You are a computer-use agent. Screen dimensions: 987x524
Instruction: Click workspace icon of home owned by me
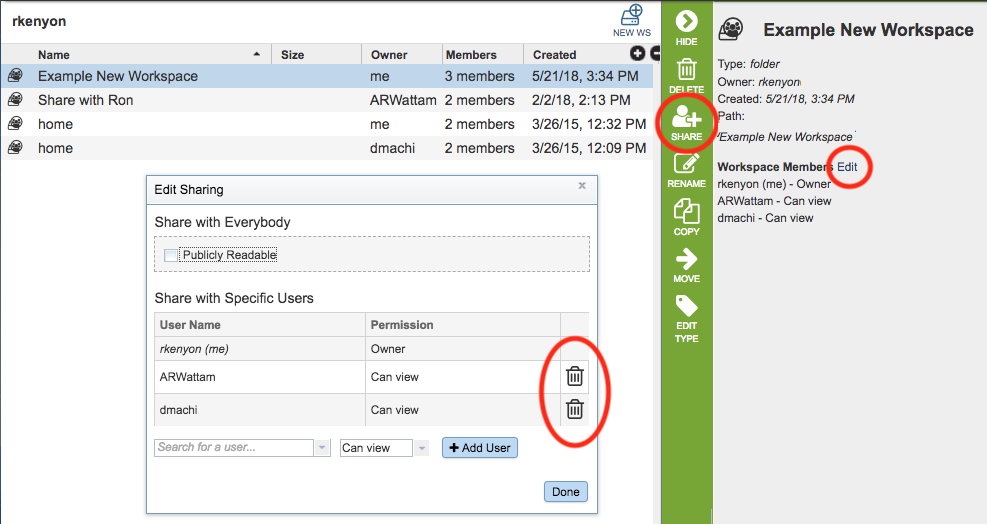pos(15,123)
